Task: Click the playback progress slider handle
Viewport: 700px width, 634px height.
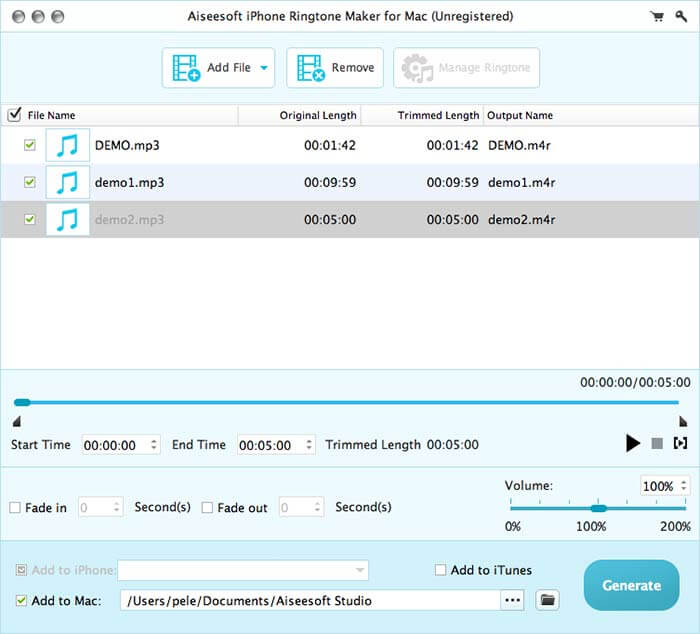Action: [x=22, y=402]
